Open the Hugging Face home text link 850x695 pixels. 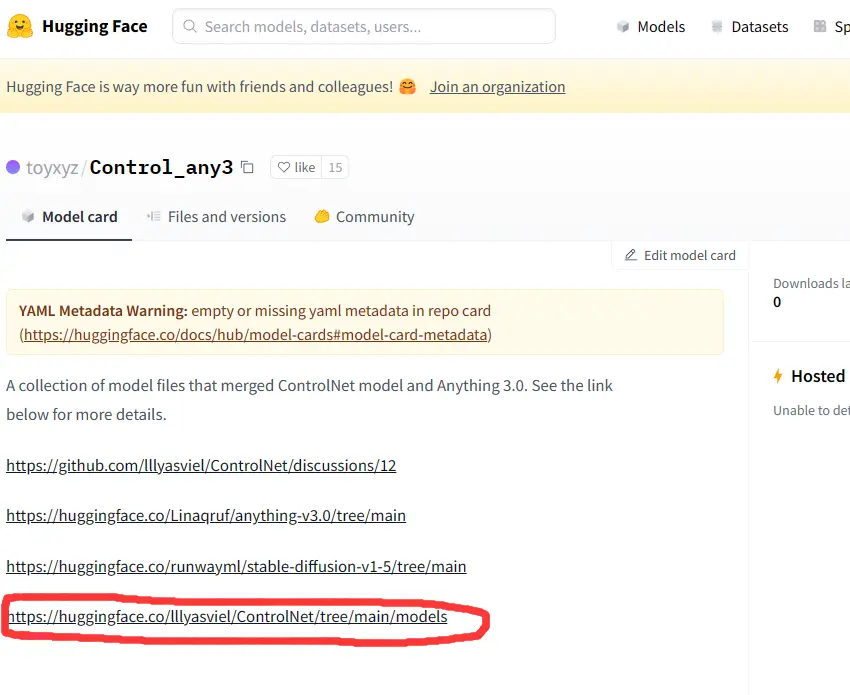(x=94, y=26)
